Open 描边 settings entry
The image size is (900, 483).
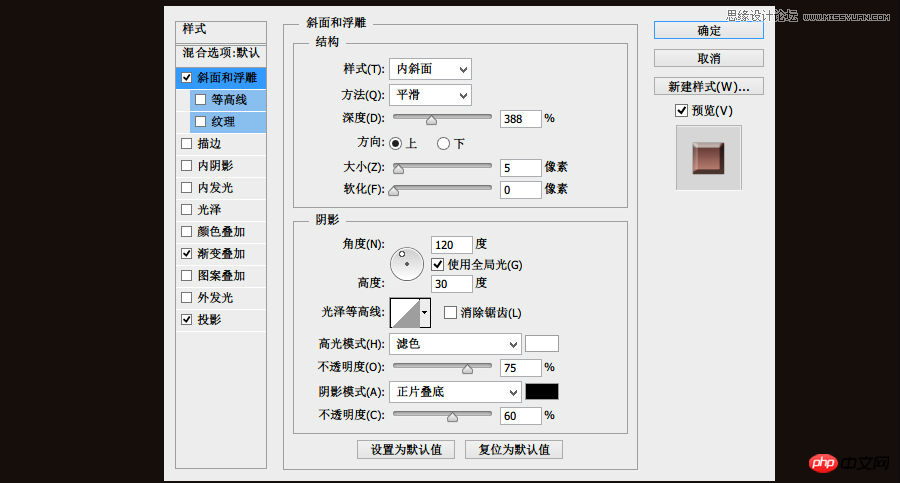[x=210, y=144]
